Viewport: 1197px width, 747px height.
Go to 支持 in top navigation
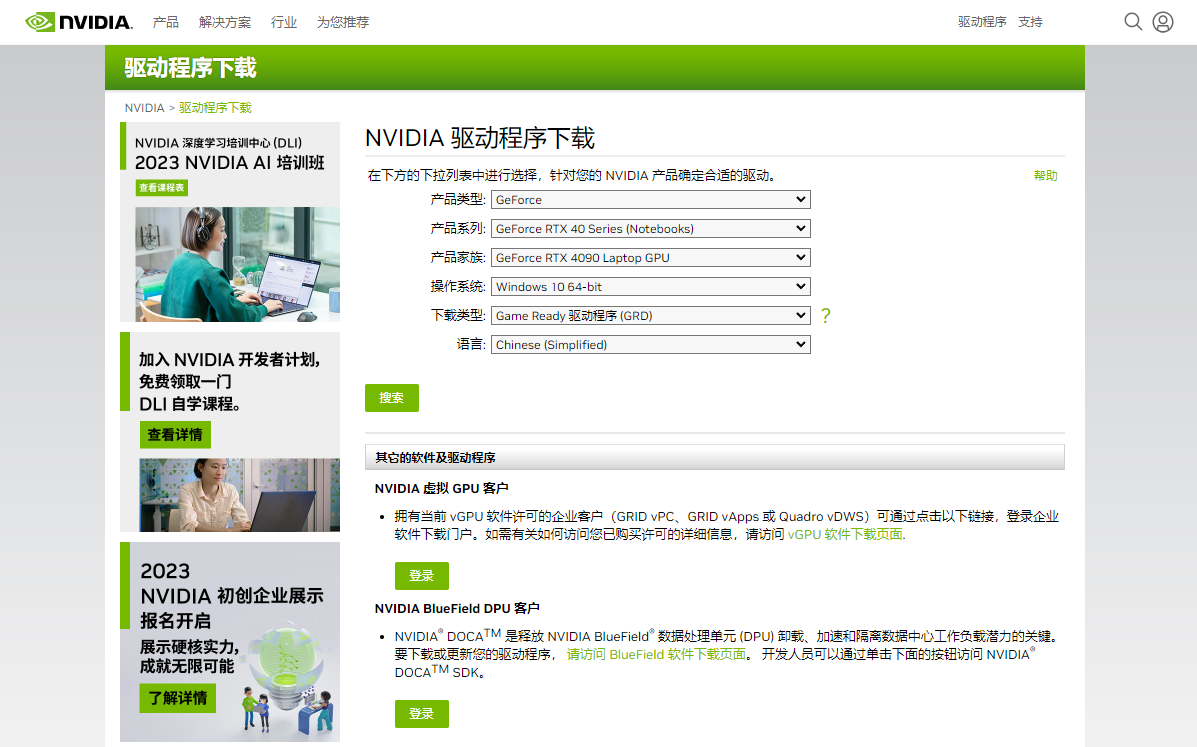point(1030,22)
